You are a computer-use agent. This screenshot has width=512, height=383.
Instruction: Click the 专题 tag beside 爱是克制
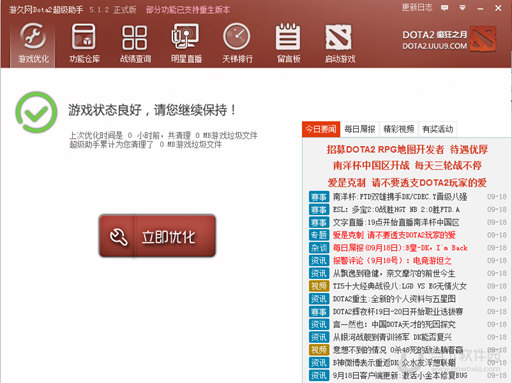(x=319, y=235)
